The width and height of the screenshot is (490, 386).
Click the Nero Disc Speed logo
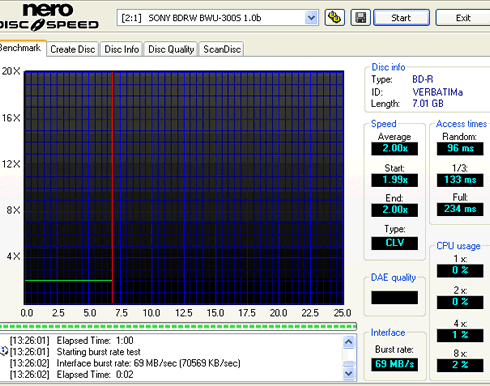pyautogui.click(x=49, y=17)
